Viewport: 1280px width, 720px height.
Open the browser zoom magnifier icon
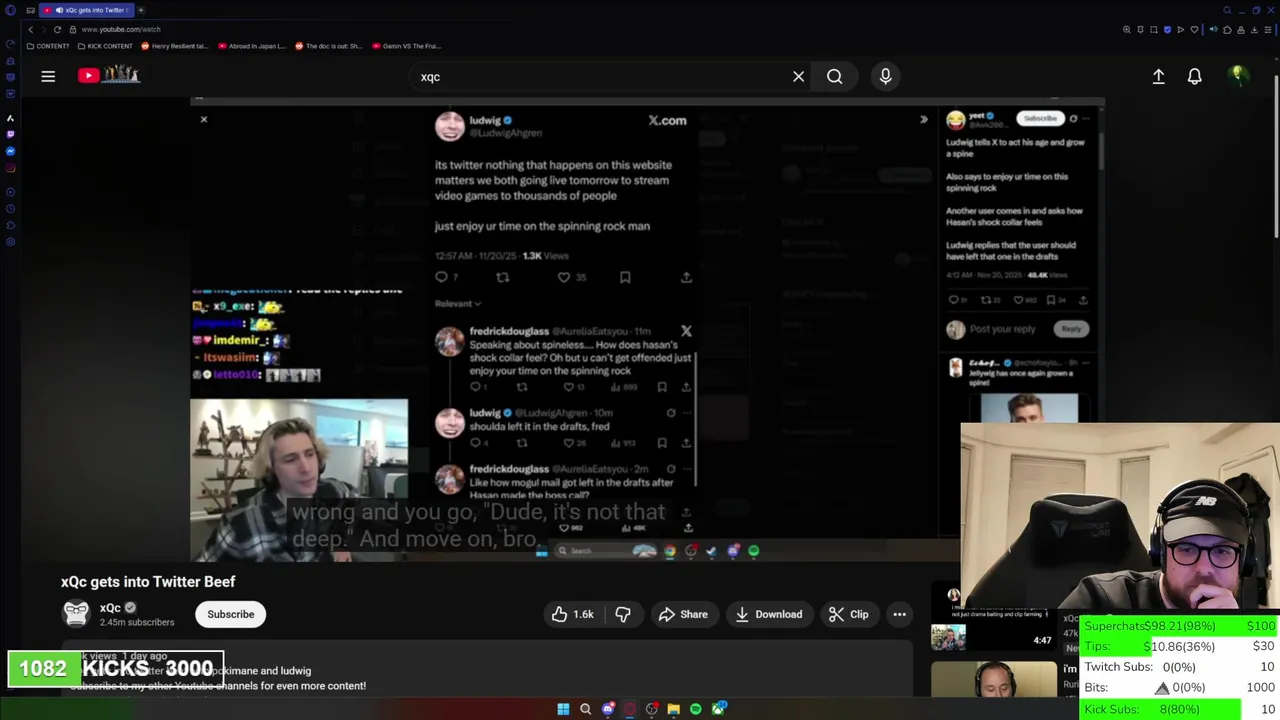pos(1127,30)
